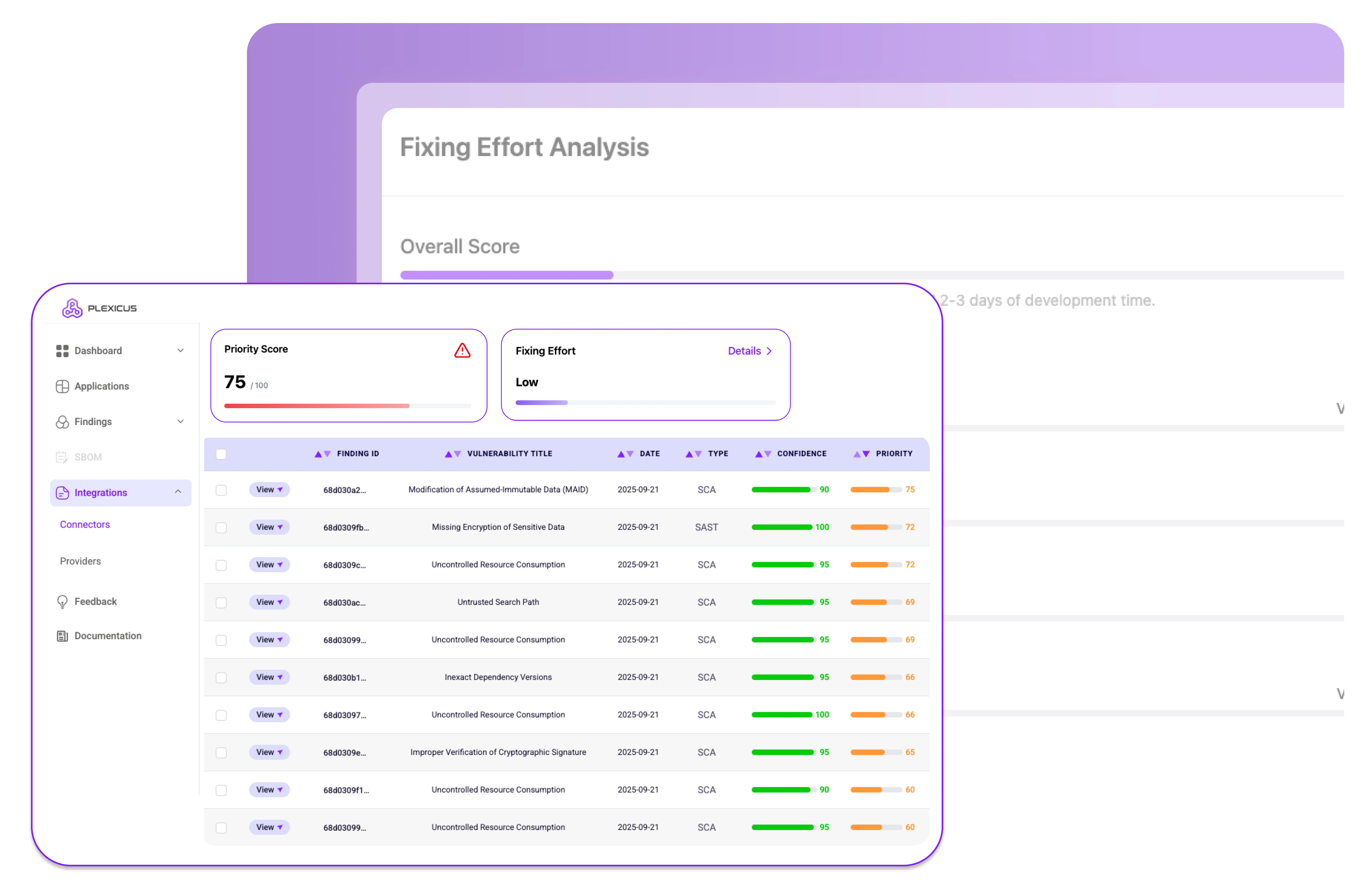The width and height of the screenshot is (1372, 887).
Task: Open View button for finding 68d0309f1…
Action: click(269, 790)
